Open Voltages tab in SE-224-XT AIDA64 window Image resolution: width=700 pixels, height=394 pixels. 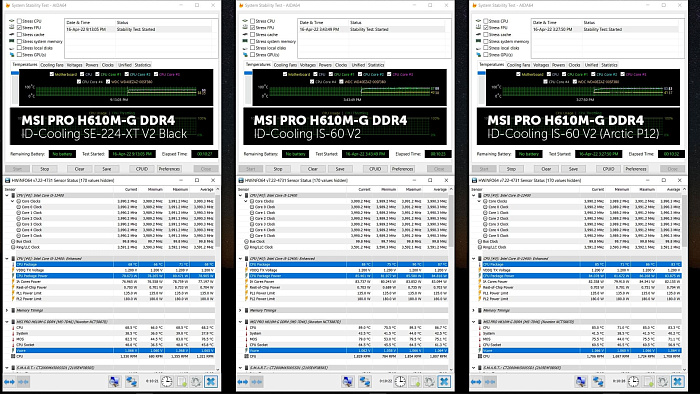[x=74, y=65]
